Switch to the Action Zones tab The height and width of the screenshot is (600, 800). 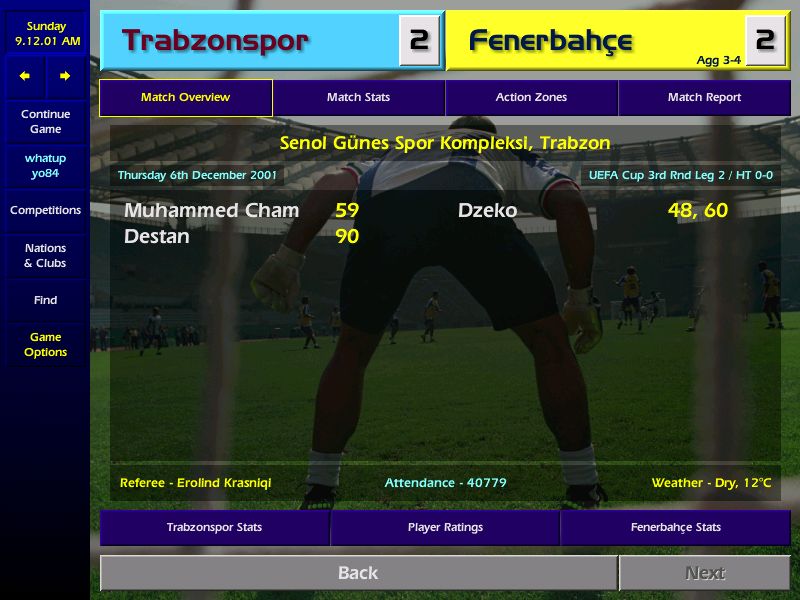531,97
